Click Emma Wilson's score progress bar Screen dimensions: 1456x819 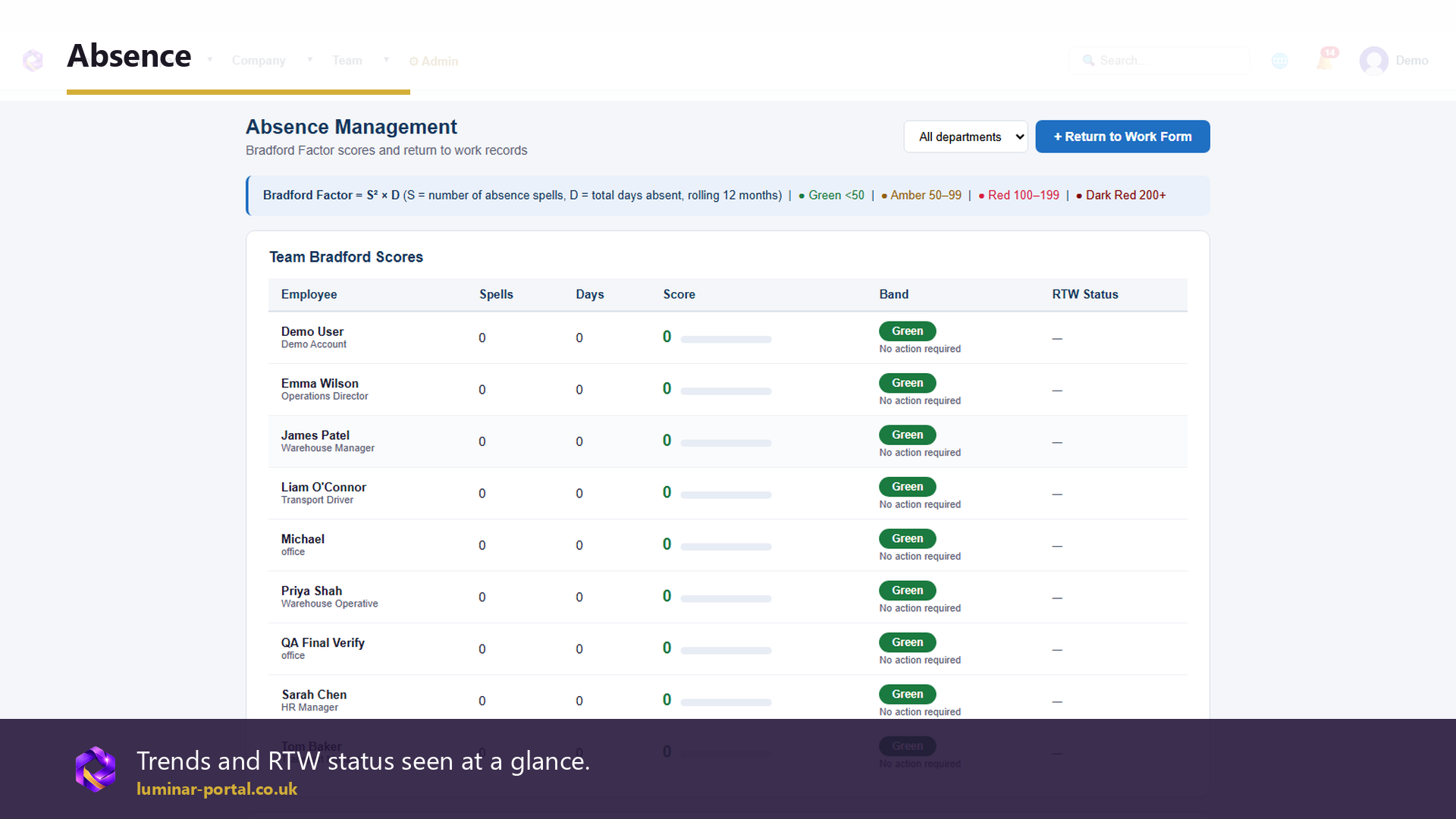pyautogui.click(x=726, y=391)
